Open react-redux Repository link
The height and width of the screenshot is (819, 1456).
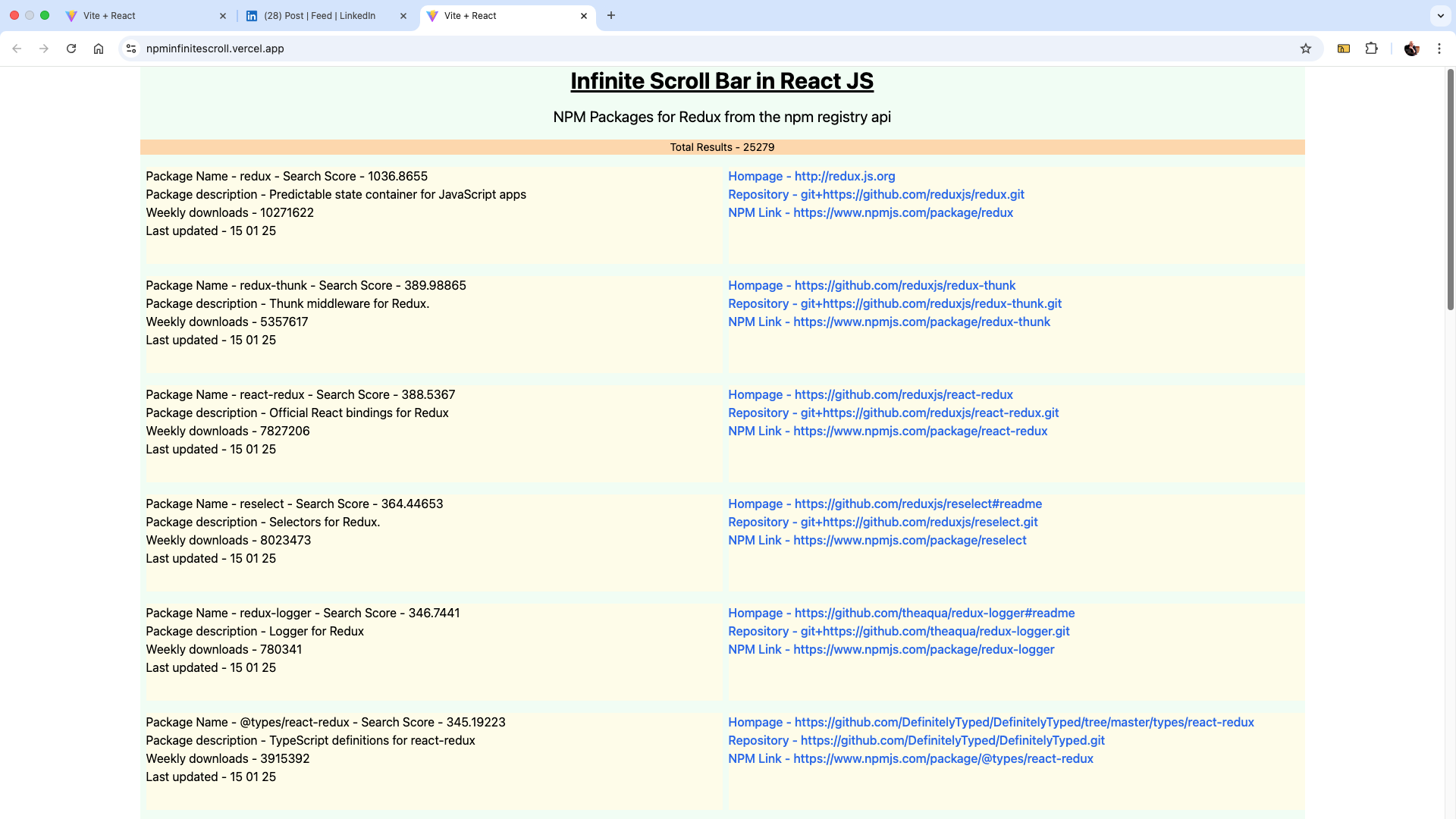tap(893, 413)
